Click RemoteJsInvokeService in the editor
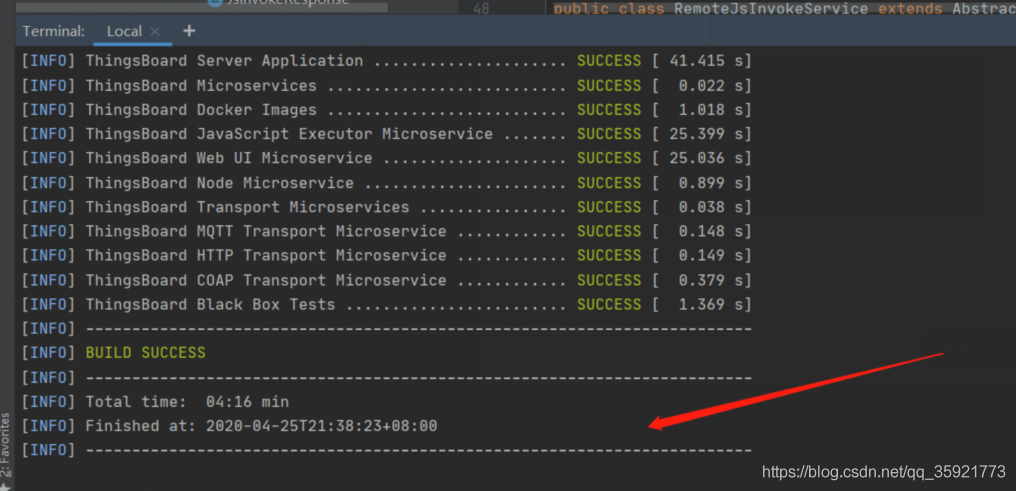 click(x=771, y=8)
